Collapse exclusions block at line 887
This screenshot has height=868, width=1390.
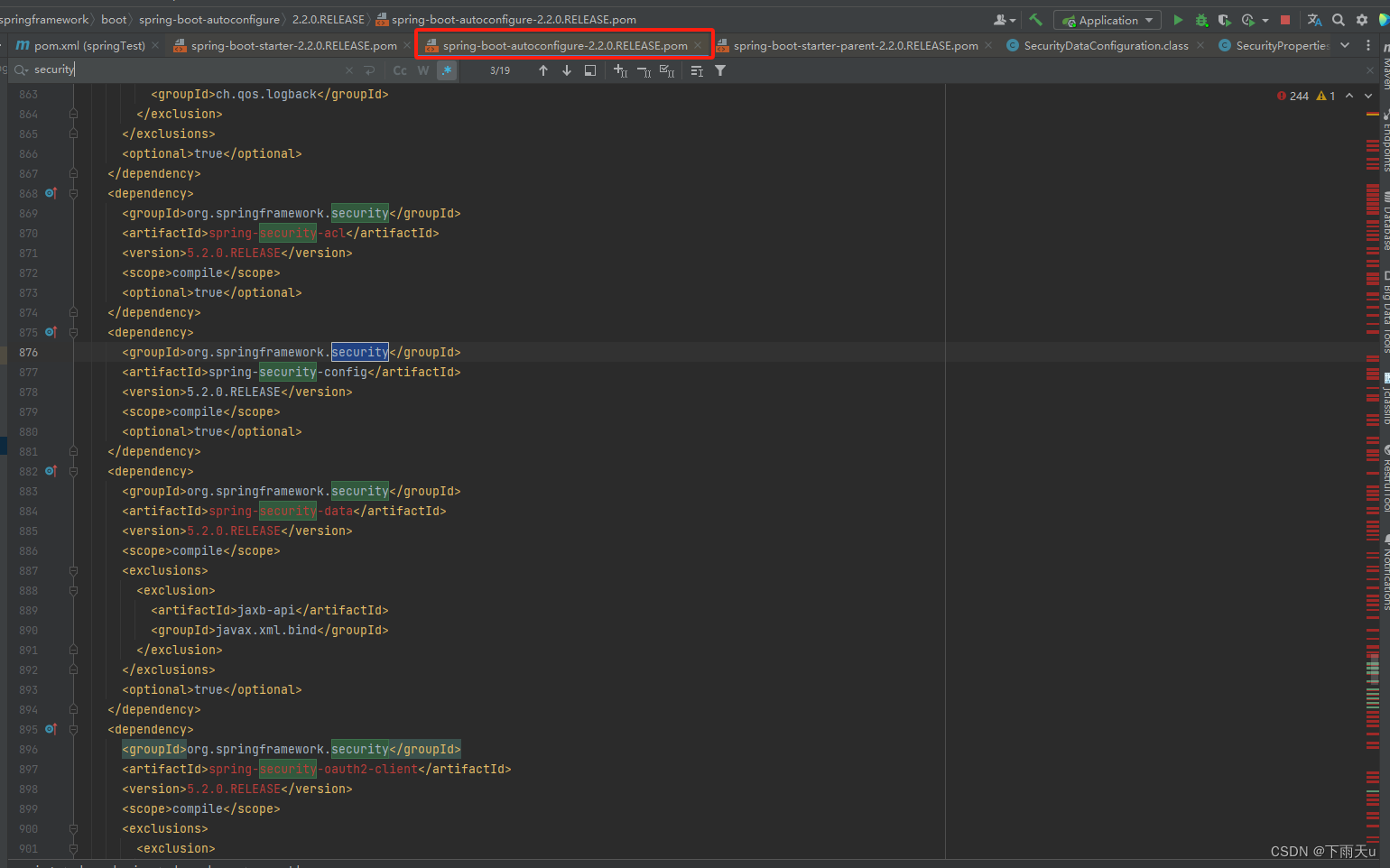point(73,570)
